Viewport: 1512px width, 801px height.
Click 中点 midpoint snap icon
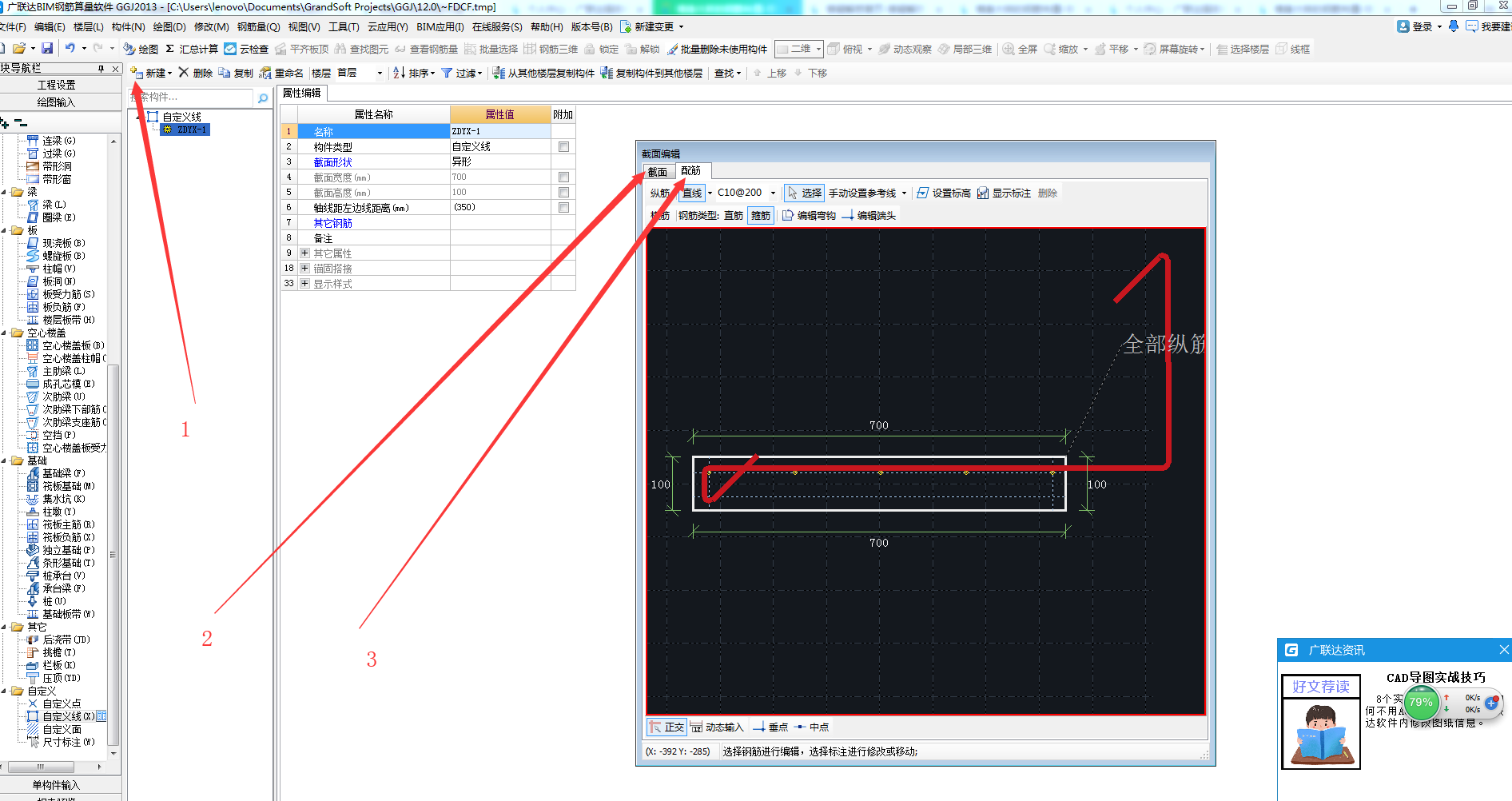click(801, 727)
